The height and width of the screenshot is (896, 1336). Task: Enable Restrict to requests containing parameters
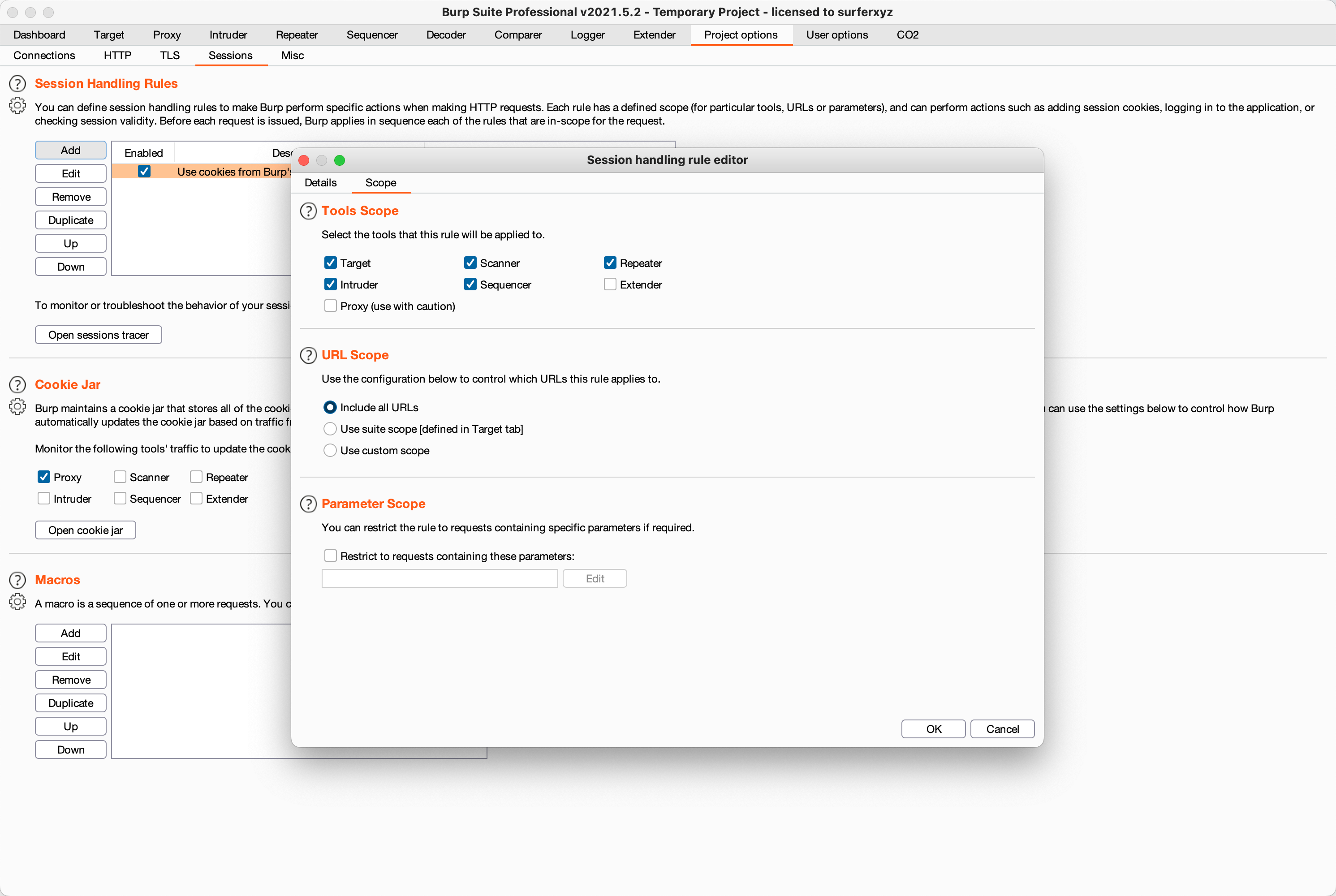tap(330, 556)
